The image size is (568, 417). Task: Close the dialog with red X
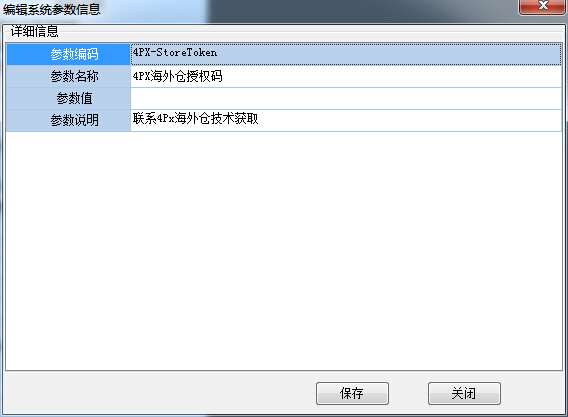tap(542, 7)
